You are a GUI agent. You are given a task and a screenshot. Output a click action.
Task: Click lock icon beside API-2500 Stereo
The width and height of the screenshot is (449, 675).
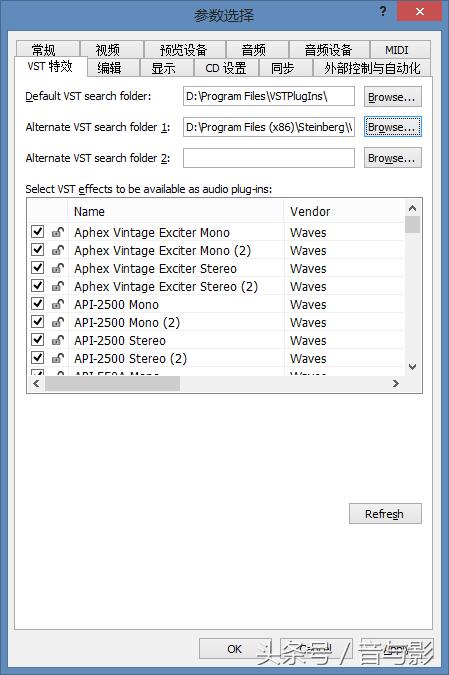pyautogui.click(x=58, y=341)
